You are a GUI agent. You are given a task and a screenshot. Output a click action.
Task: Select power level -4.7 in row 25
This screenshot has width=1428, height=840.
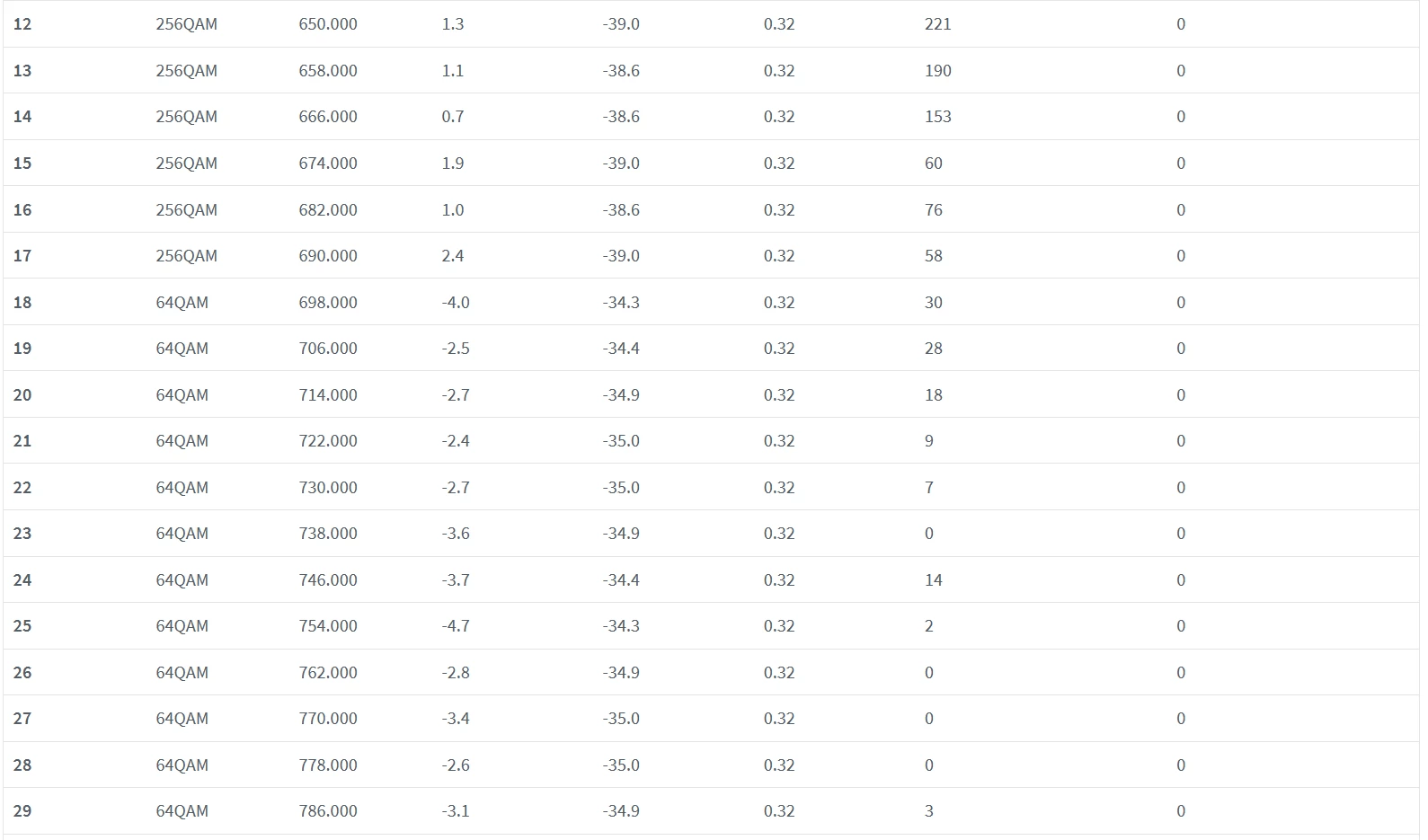tap(456, 626)
